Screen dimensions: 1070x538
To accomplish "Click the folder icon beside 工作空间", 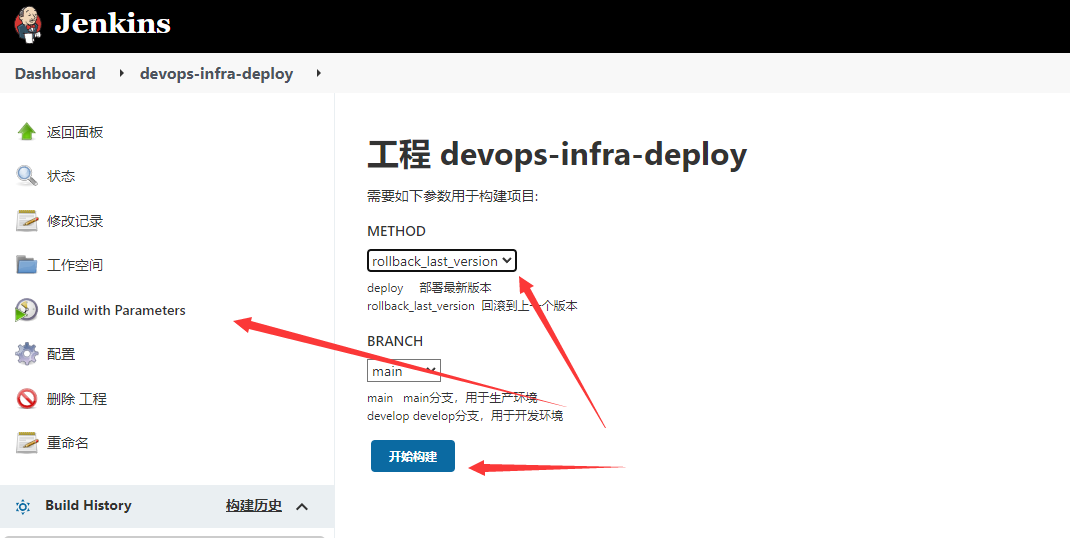I will pyautogui.click(x=27, y=265).
